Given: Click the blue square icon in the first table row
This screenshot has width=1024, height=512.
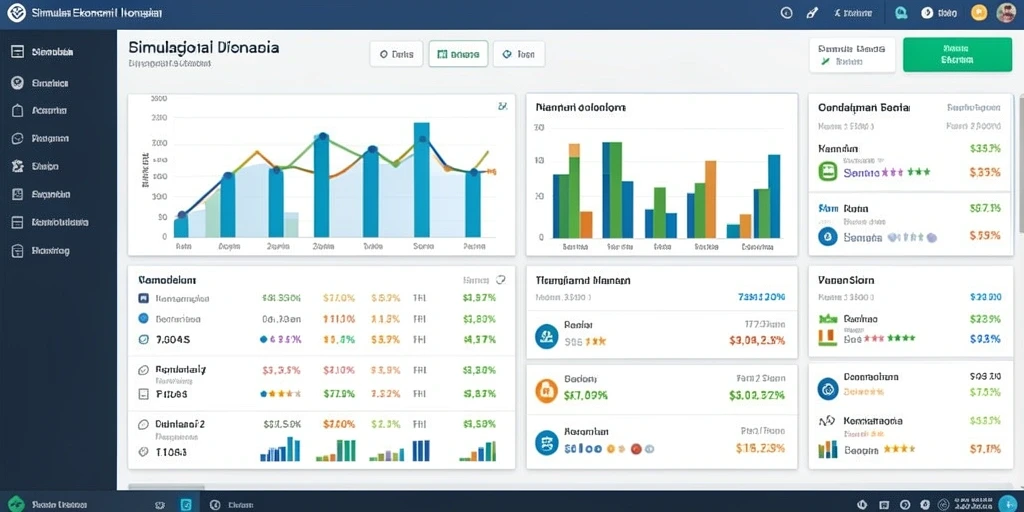Looking at the screenshot, I should 144,298.
